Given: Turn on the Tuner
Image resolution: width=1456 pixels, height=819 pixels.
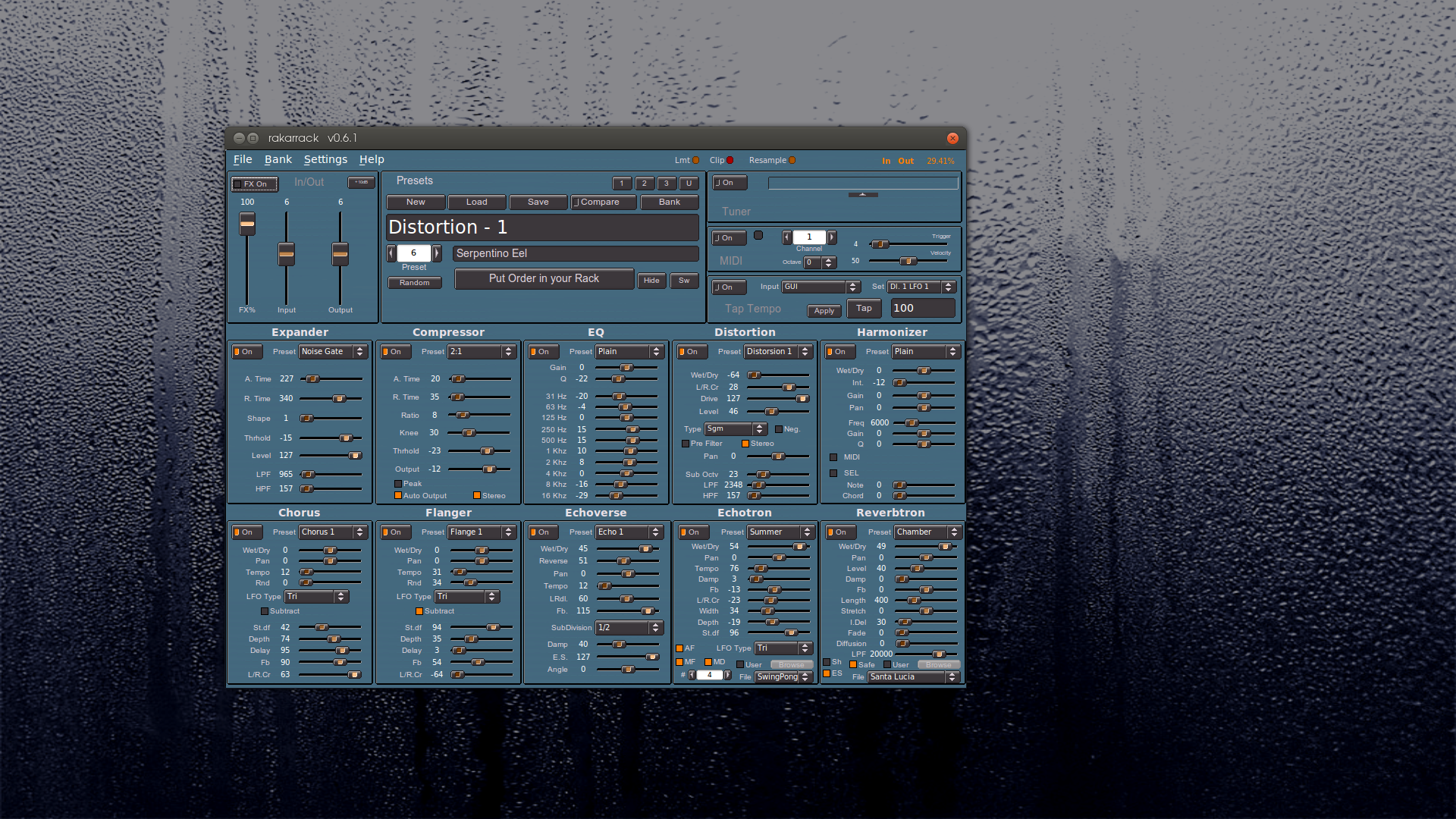Looking at the screenshot, I should (730, 183).
